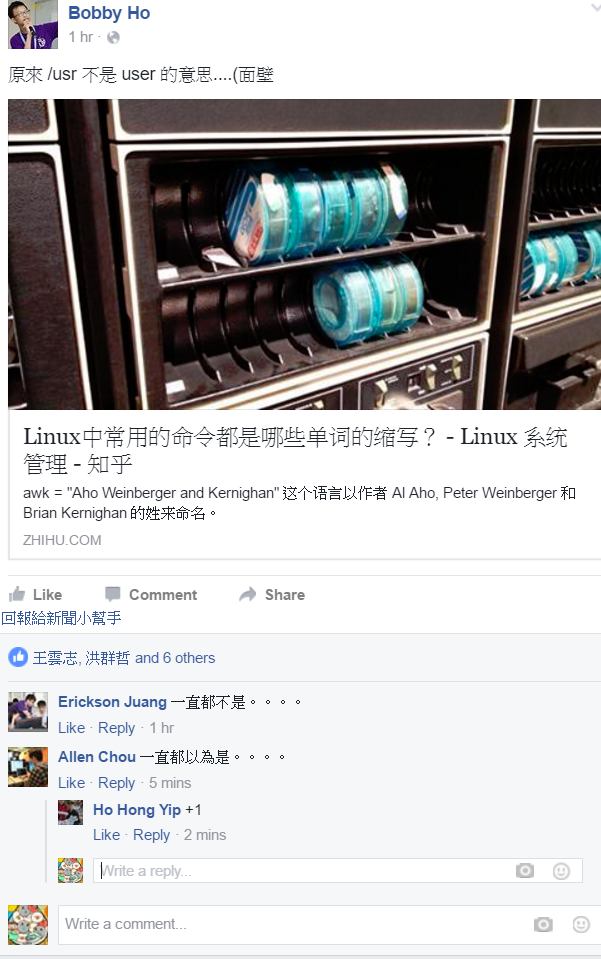This screenshot has width=601, height=959.
Task: Like Allen Chou's comment
Action: (72, 783)
